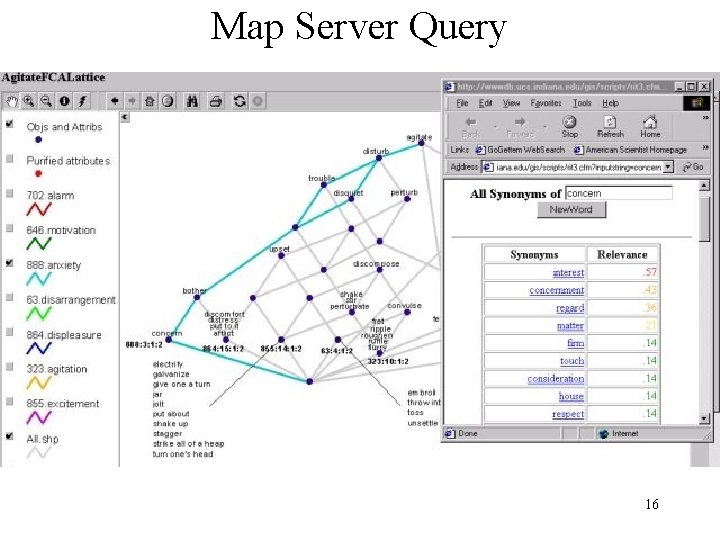720x540 pixels.
Task: Open the Favorites menu
Action: click(546, 103)
